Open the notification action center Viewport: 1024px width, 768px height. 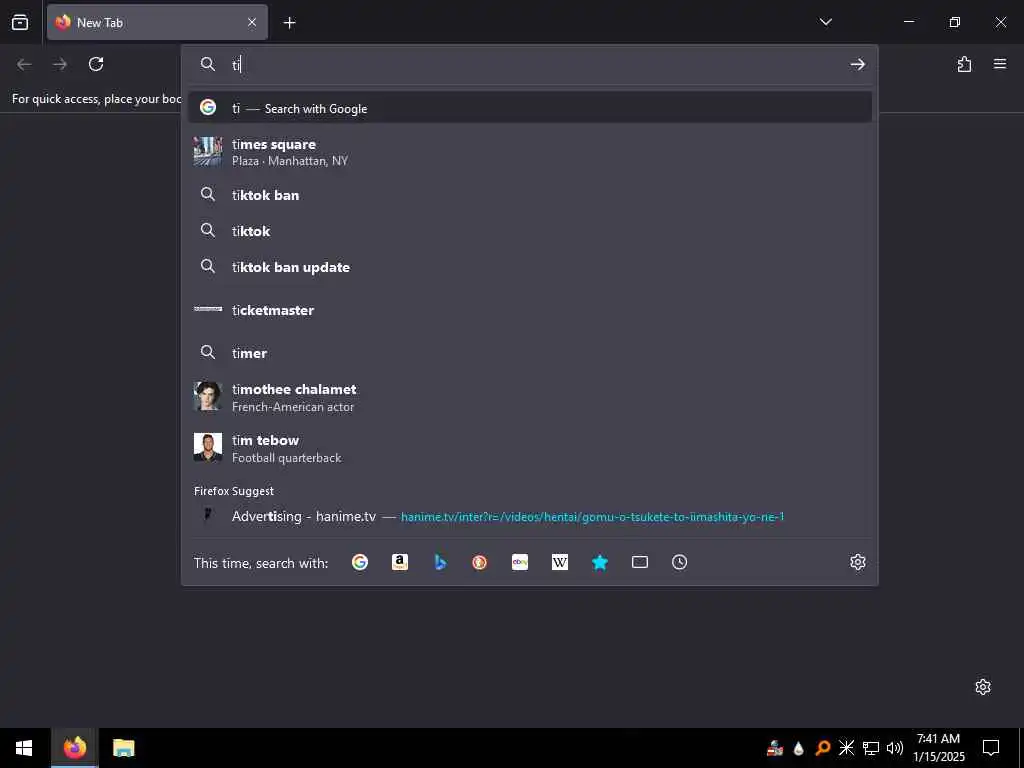(991, 748)
